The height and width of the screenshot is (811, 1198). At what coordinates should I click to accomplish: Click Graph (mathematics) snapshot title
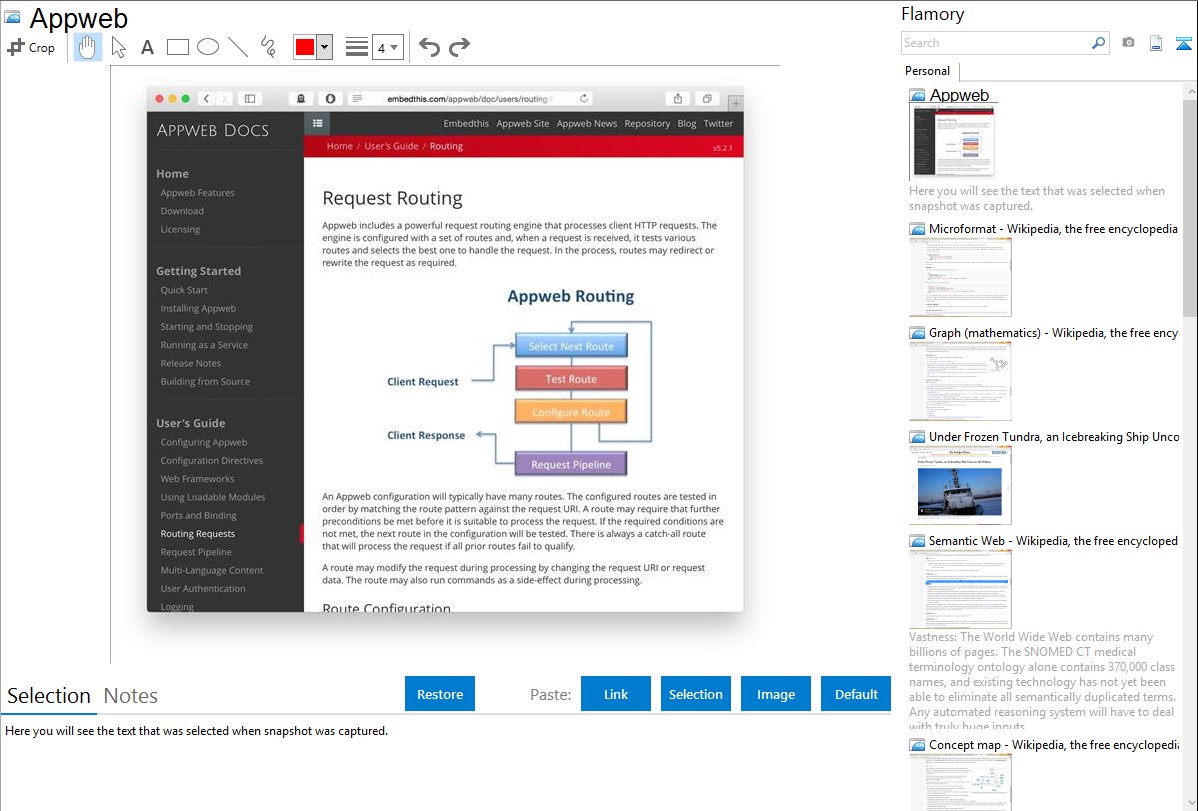[1053, 333]
